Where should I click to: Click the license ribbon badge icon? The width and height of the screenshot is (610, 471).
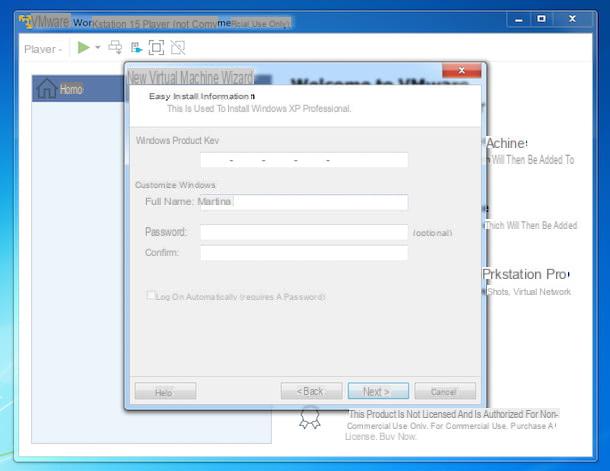click(x=310, y=418)
